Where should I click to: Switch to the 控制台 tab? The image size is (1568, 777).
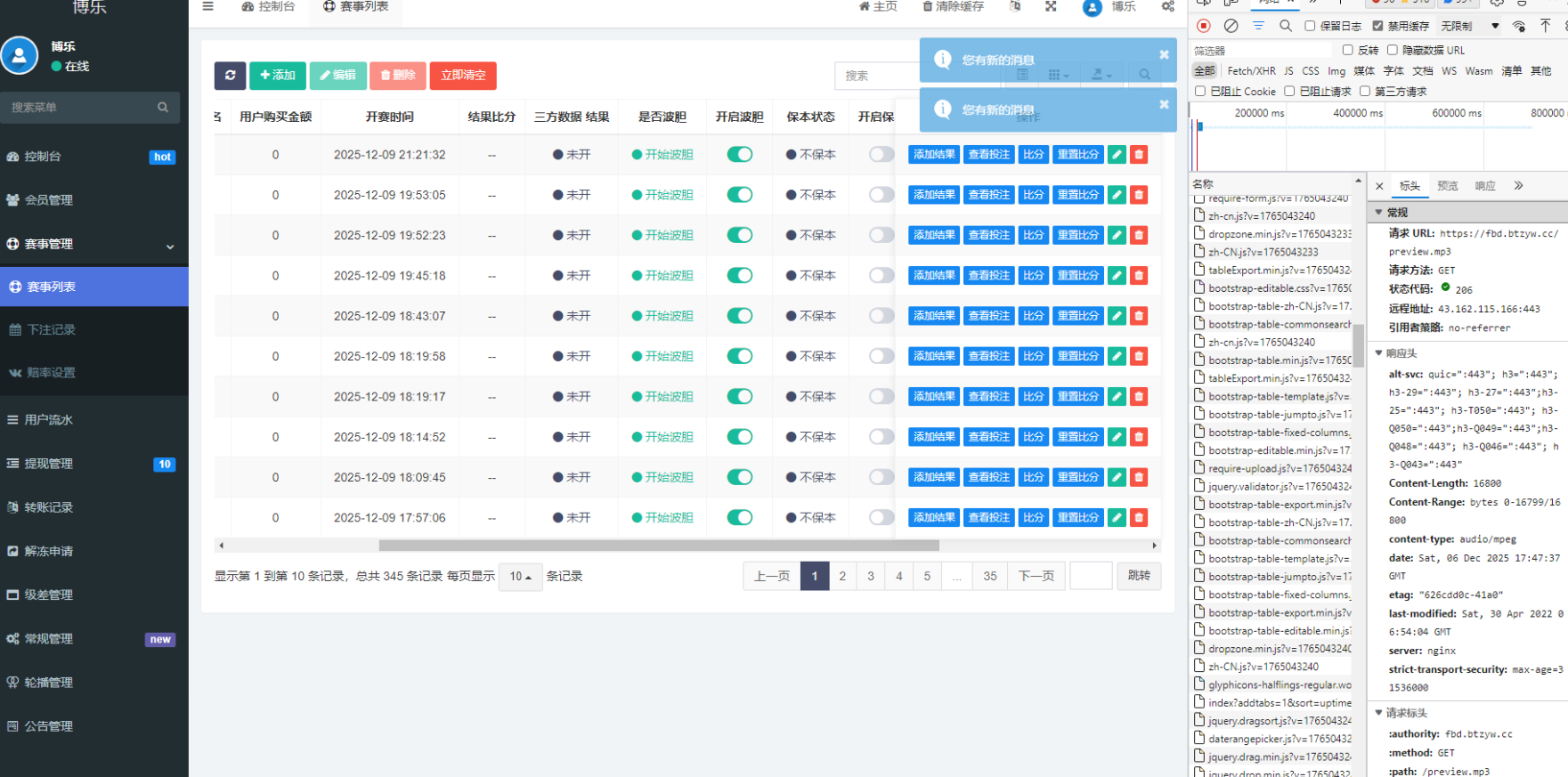click(x=268, y=7)
